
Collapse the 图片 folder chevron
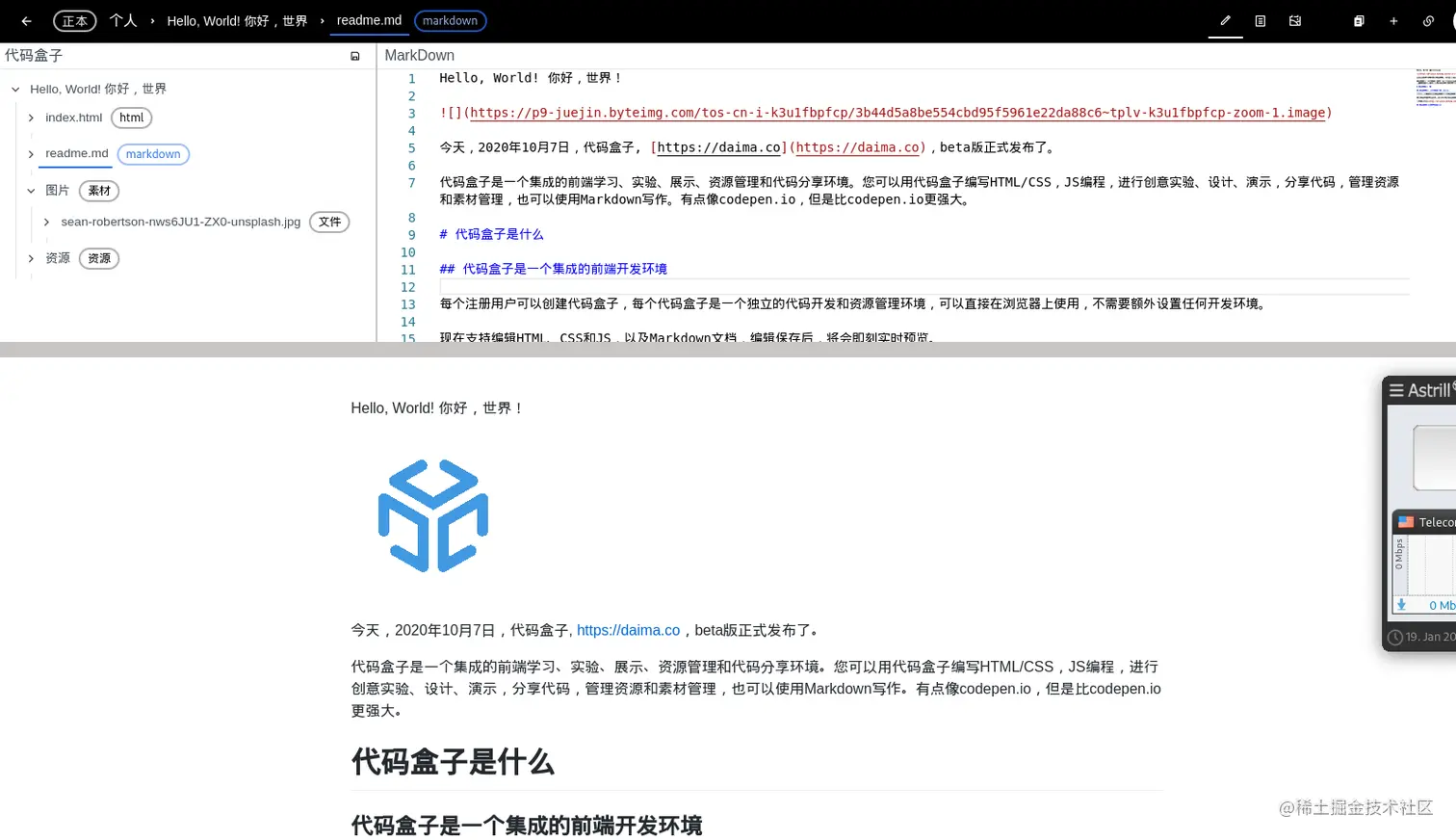(31, 191)
